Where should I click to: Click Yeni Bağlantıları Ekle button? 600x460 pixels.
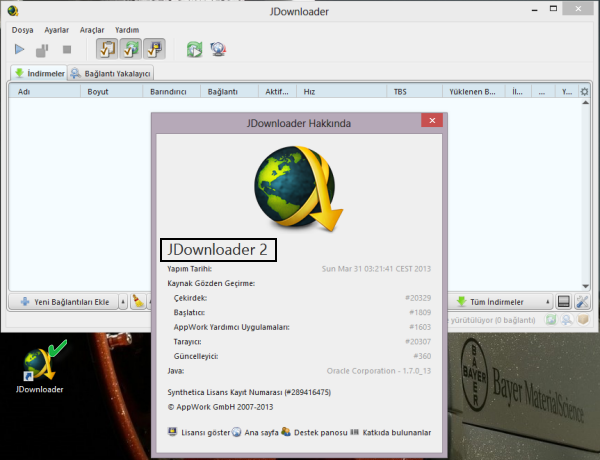click(64, 302)
